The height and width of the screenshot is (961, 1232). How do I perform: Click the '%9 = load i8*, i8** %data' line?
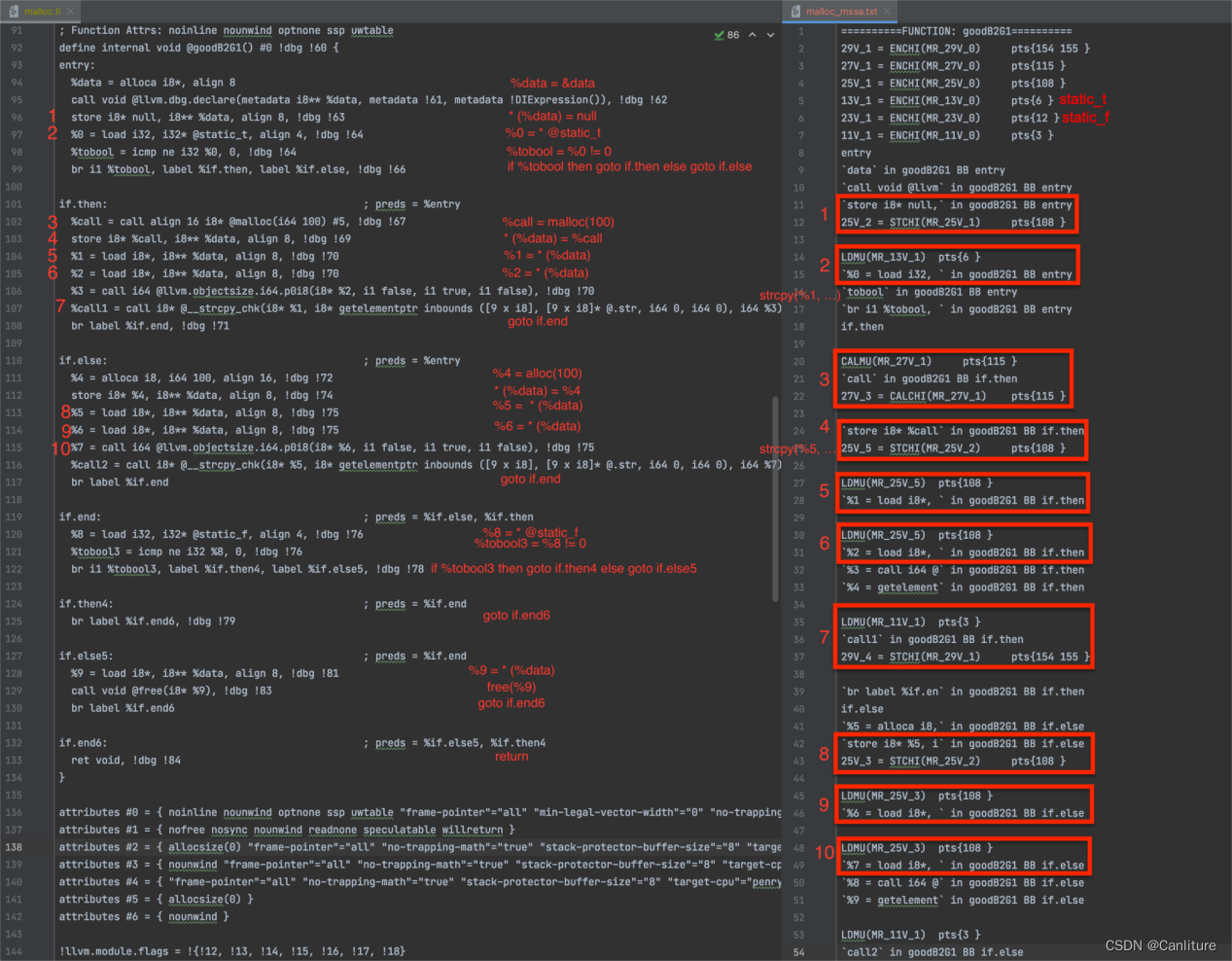[205, 673]
